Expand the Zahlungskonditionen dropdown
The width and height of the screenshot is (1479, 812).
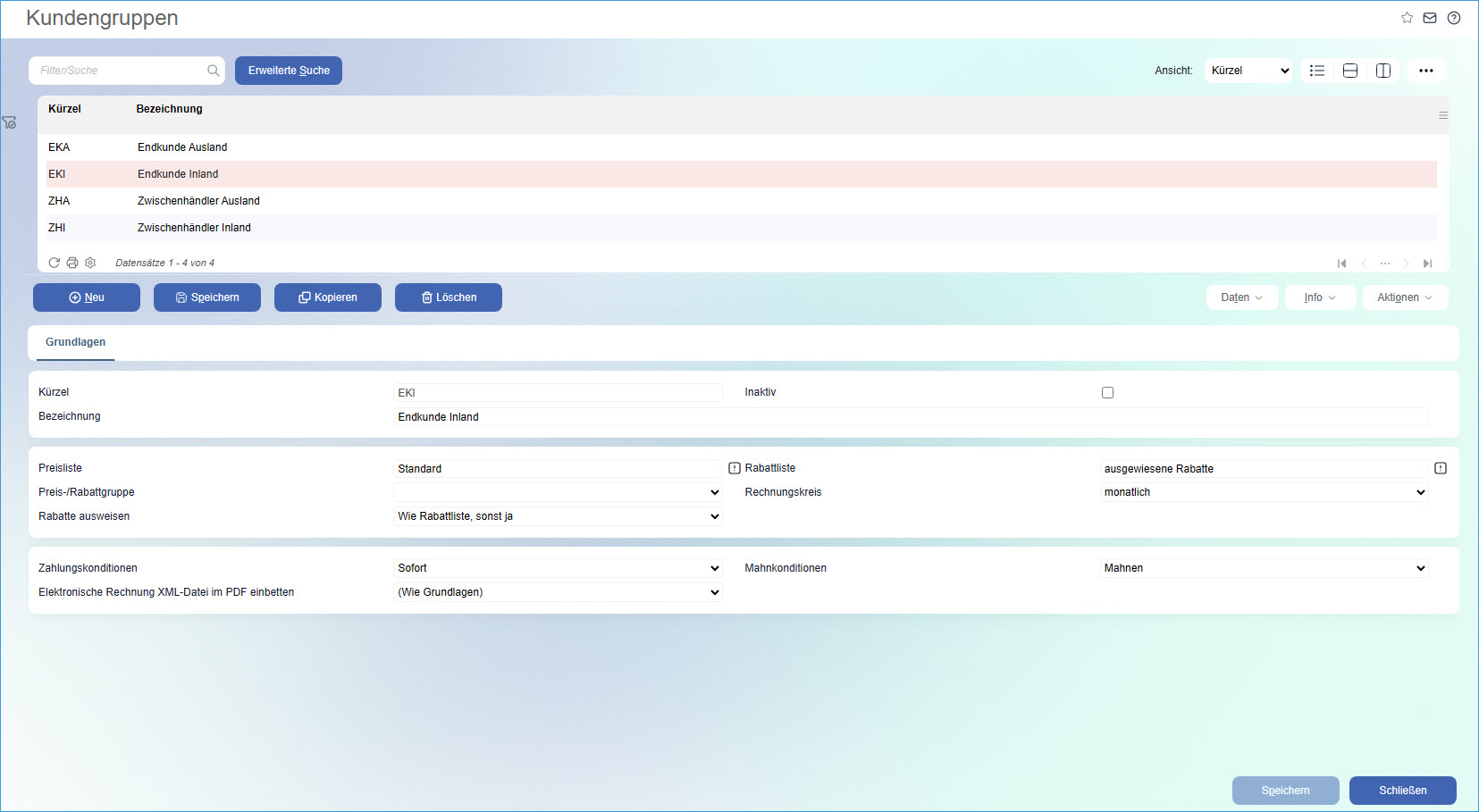pyautogui.click(x=558, y=568)
